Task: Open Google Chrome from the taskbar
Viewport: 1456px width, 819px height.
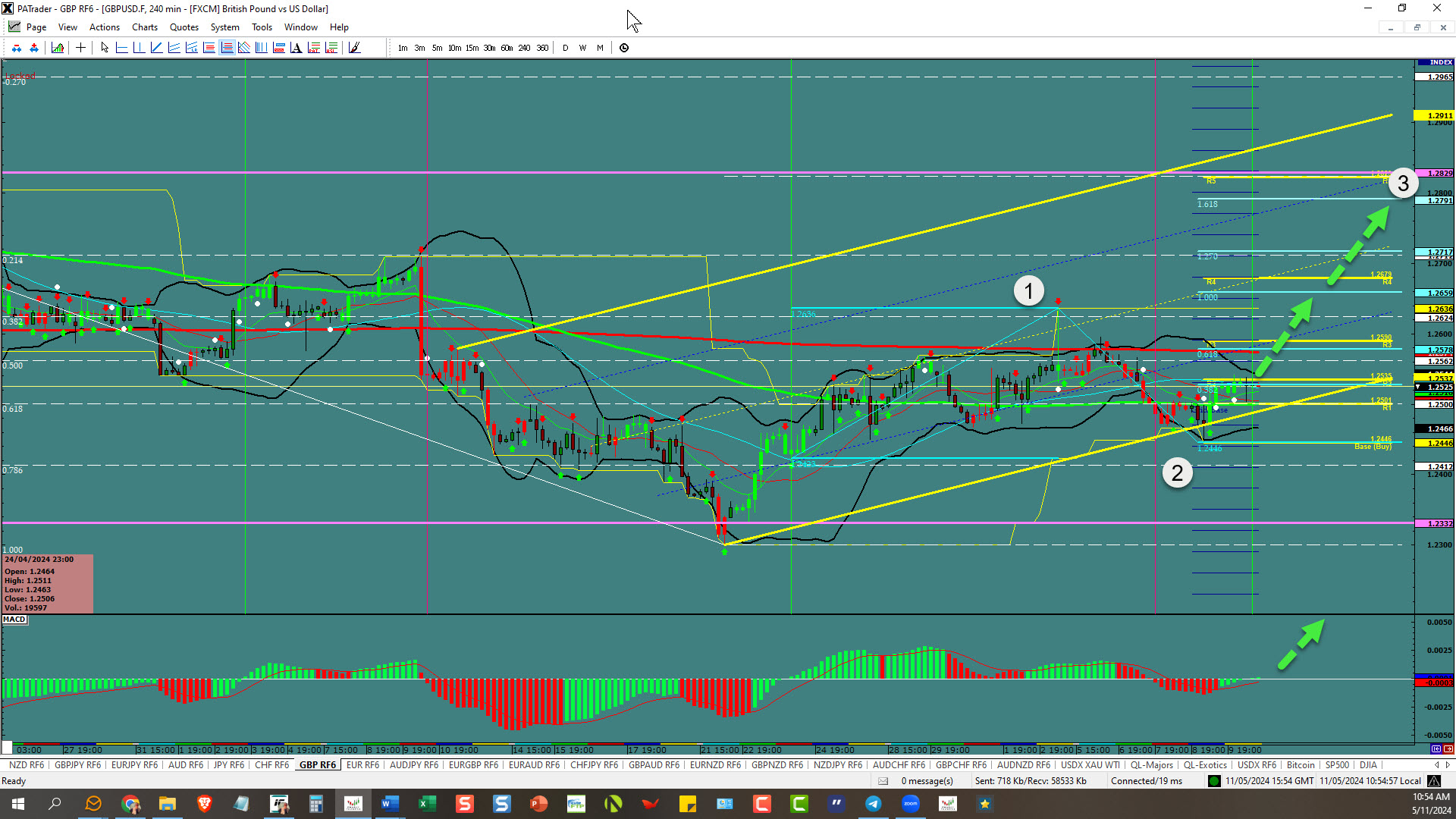Action: 130,804
